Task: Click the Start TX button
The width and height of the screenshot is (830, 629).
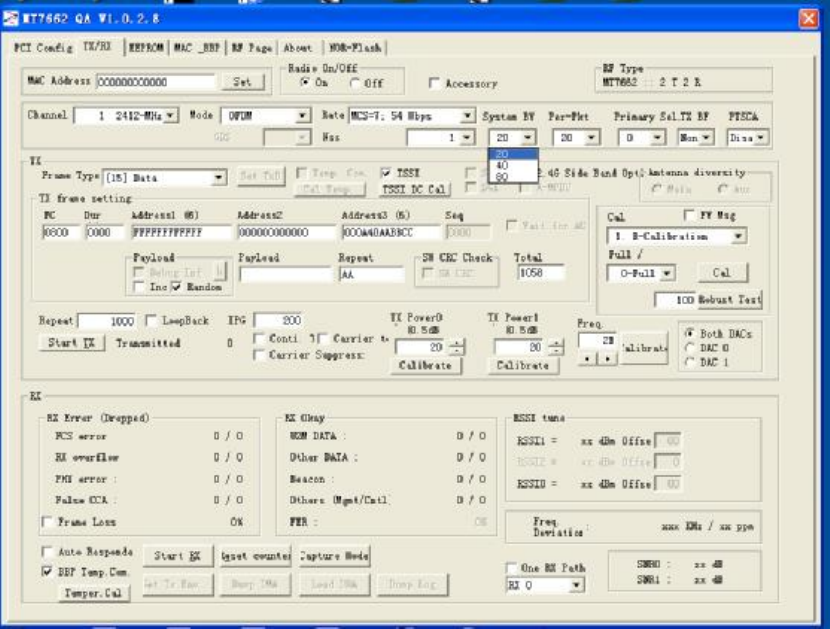Action: point(71,343)
